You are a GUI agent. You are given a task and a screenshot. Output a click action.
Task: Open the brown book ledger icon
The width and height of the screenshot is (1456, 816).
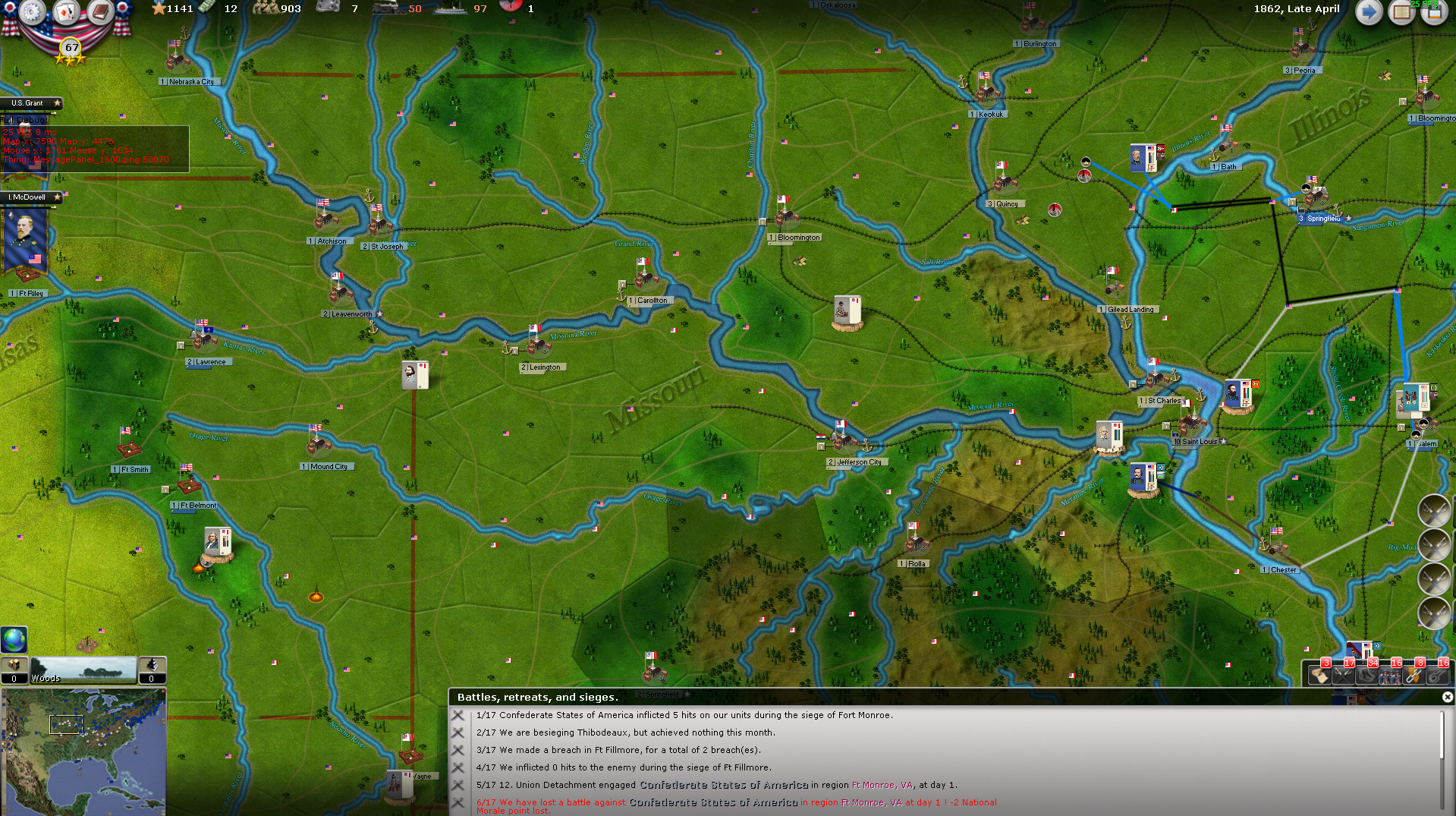point(99,11)
